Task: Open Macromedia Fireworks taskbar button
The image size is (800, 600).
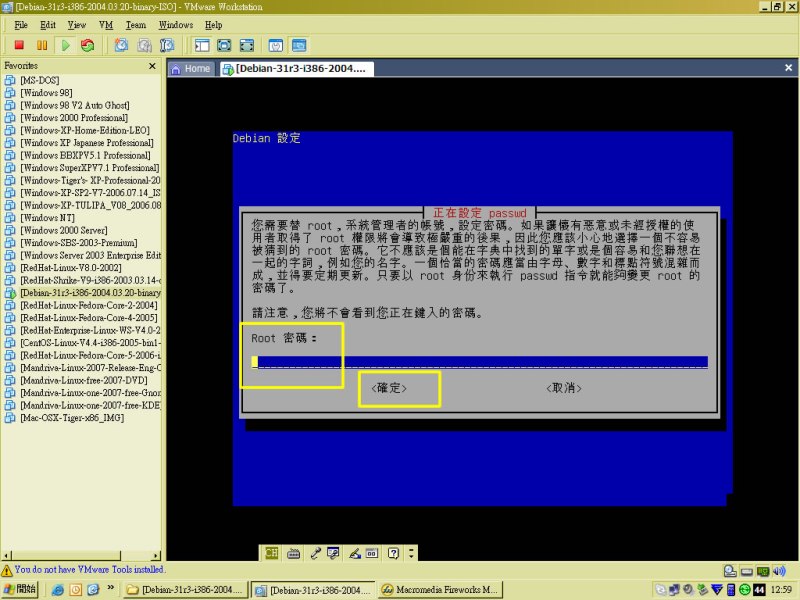Action: pos(441,590)
